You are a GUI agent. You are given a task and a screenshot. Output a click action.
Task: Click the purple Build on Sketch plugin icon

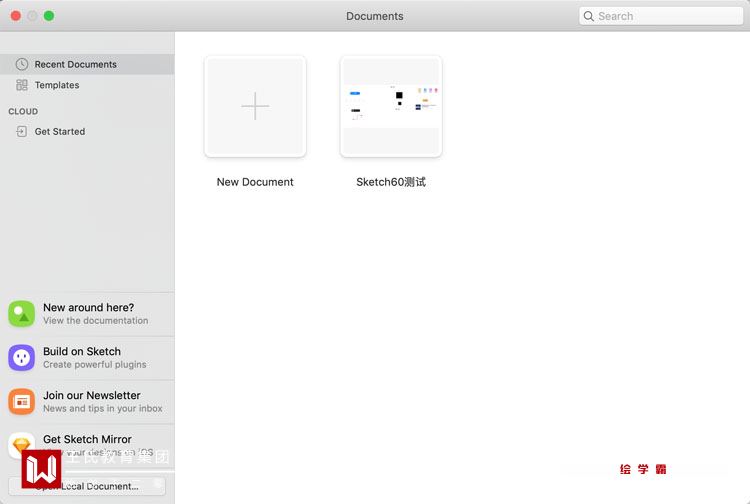(22, 358)
